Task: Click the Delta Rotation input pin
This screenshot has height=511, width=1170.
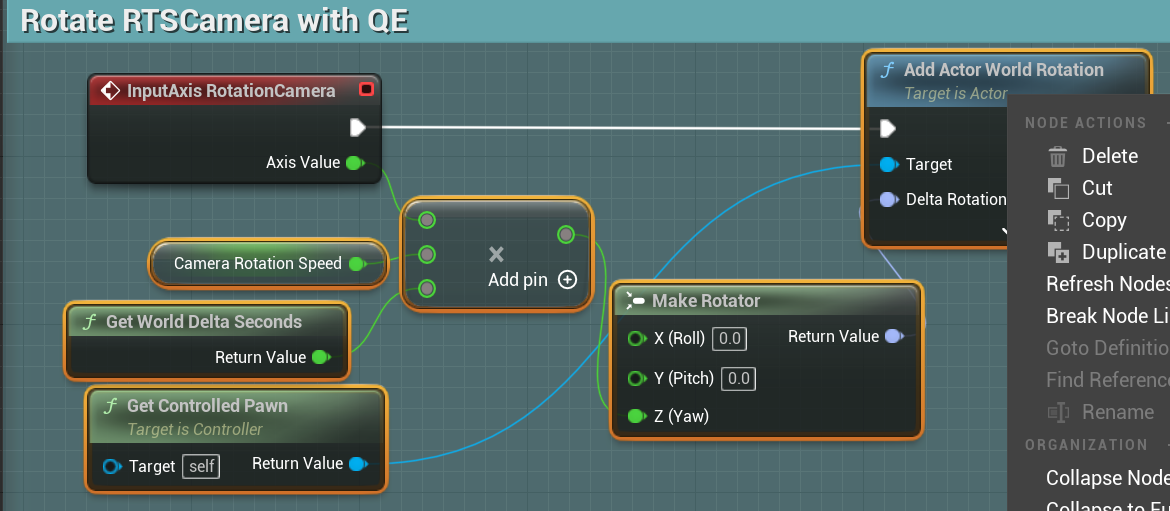Action: click(888, 199)
